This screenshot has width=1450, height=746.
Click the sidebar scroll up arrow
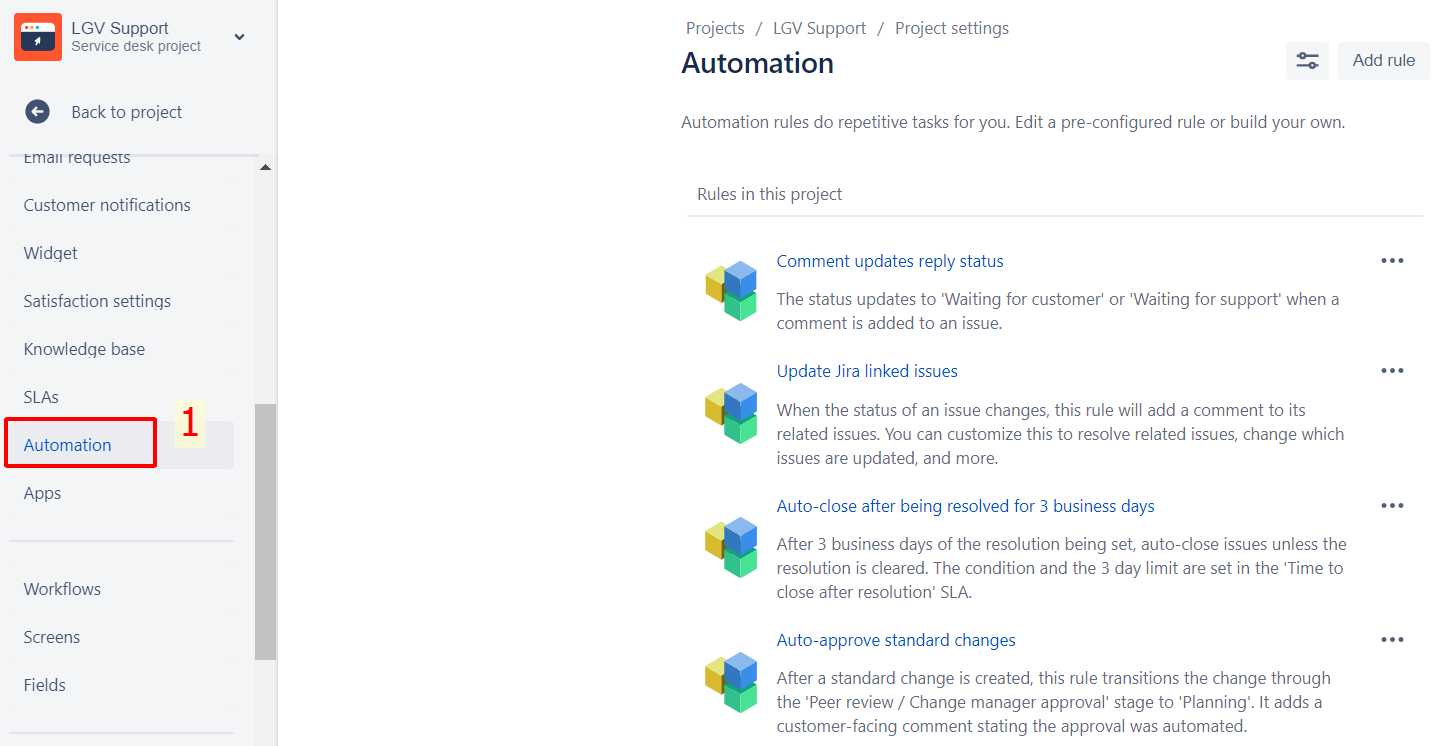[x=265, y=168]
